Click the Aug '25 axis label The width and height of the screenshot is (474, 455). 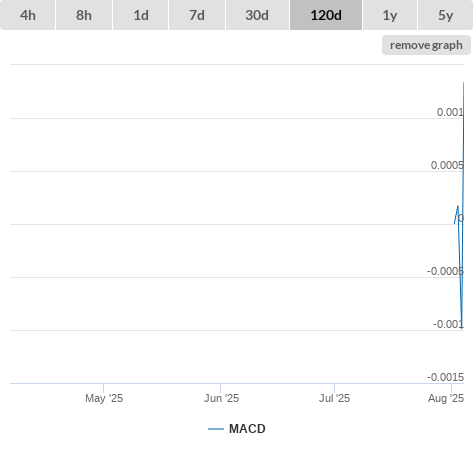(x=446, y=398)
